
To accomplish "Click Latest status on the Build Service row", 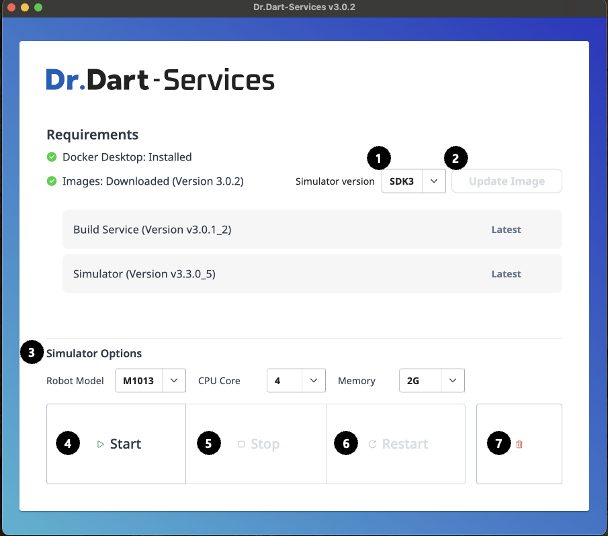I will (506, 230).
